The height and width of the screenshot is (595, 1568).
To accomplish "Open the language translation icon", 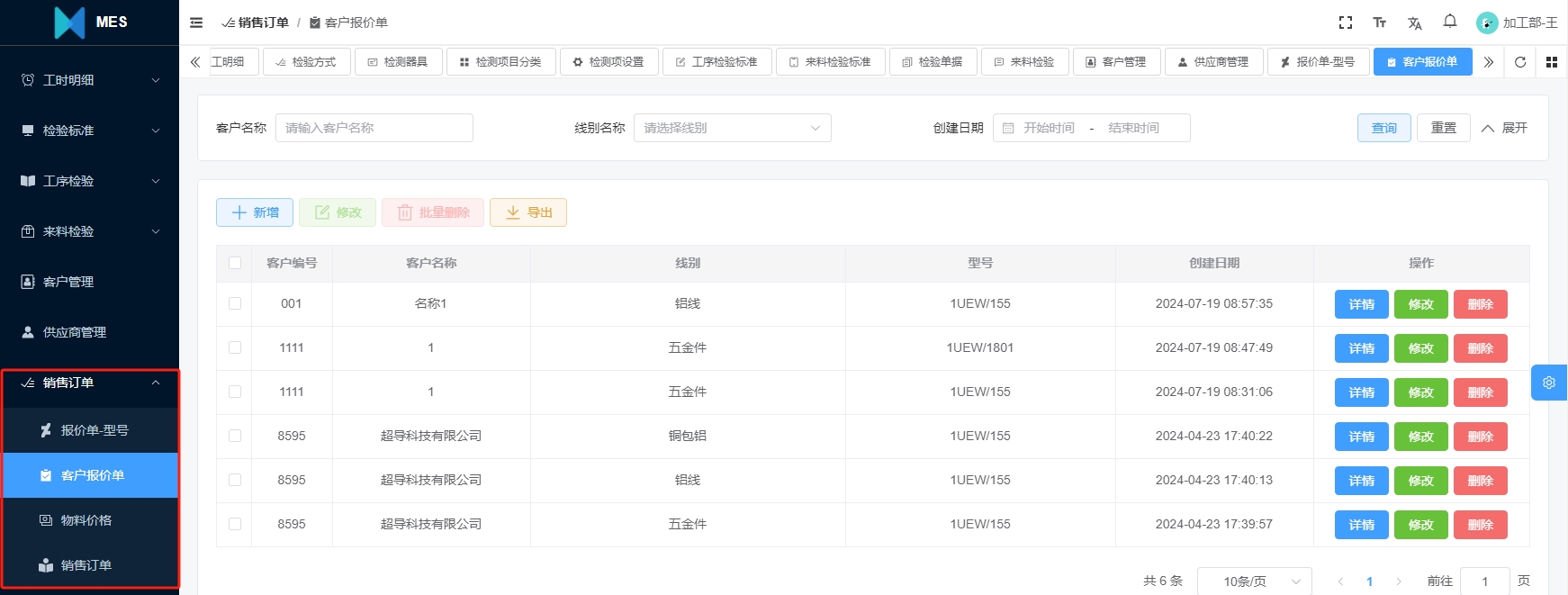I will tap(1415, 23).
